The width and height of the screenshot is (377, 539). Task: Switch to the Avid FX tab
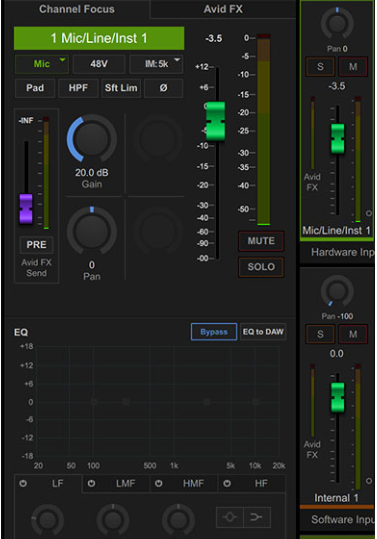coord(223,9)
